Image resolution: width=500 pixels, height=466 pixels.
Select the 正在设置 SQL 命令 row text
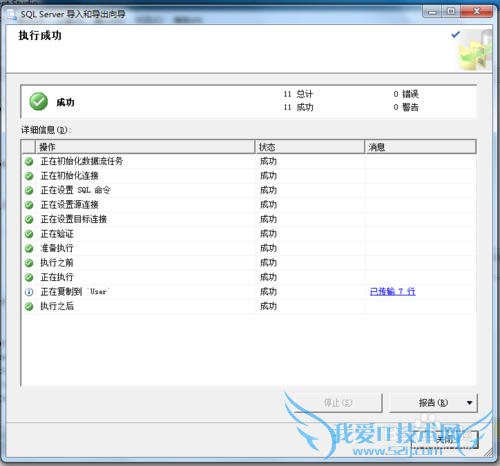75,190
